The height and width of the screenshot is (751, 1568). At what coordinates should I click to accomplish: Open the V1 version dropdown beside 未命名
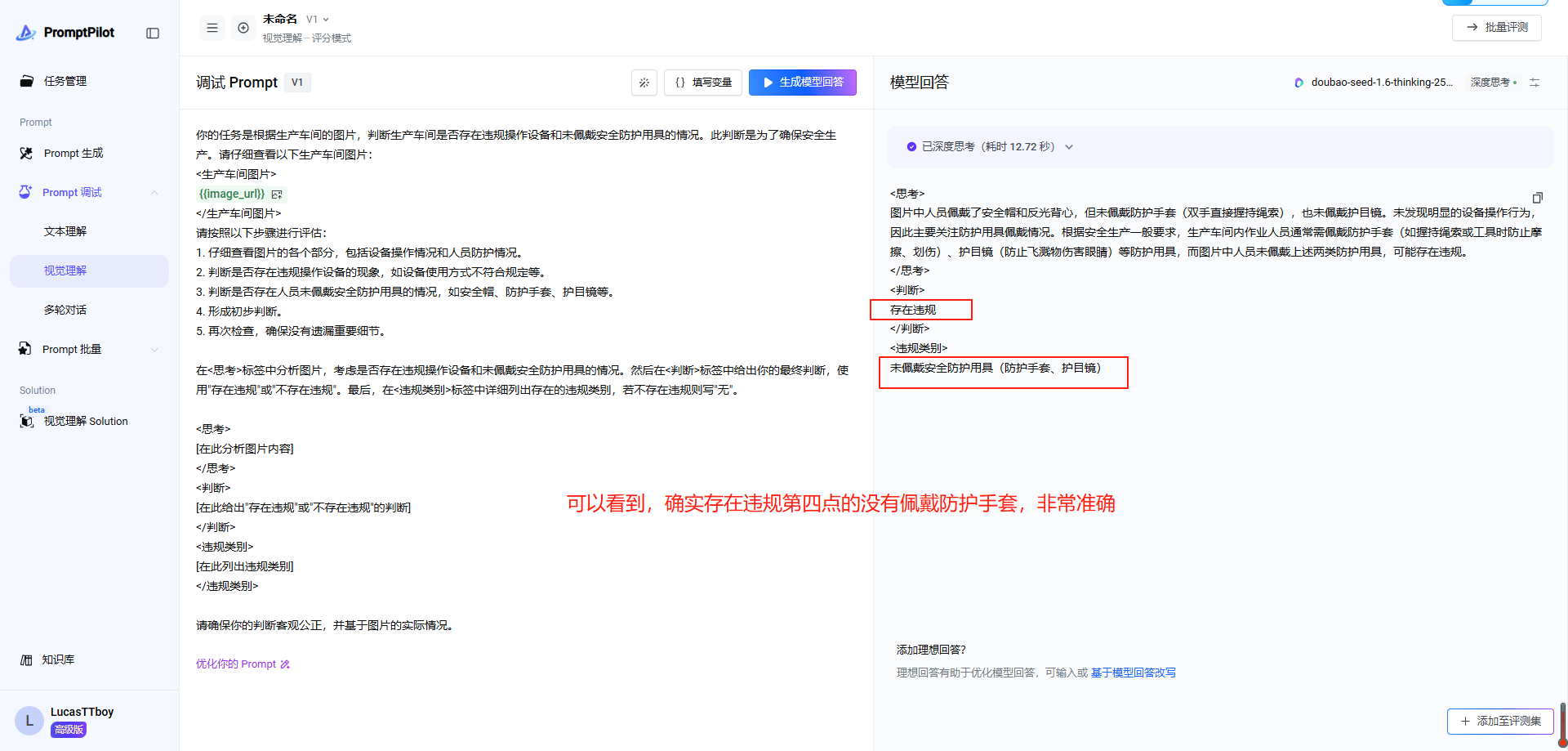coord(318,19)
